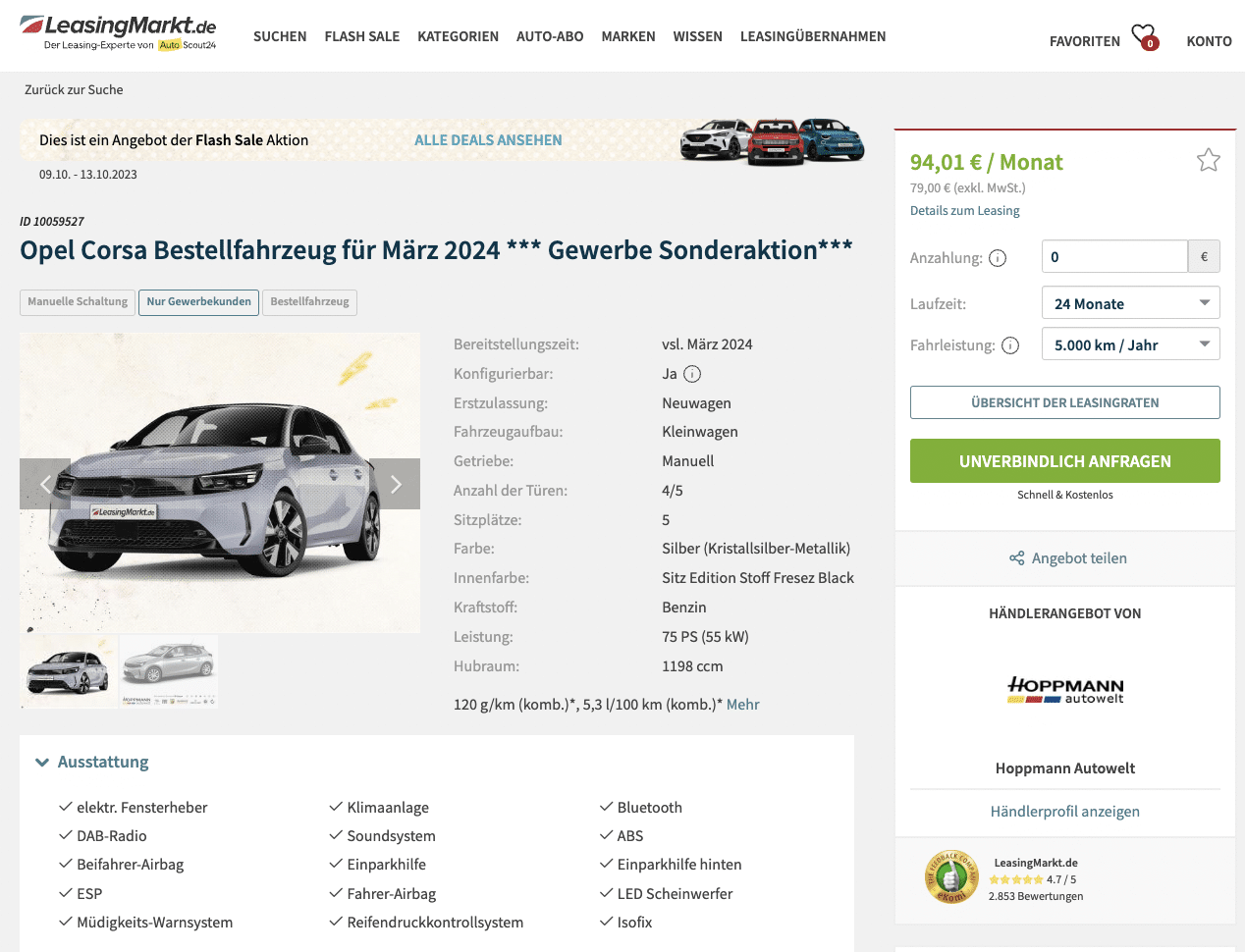
Task: Click the LeasingMarkt.de logo
Action: (x=118, y=32)
